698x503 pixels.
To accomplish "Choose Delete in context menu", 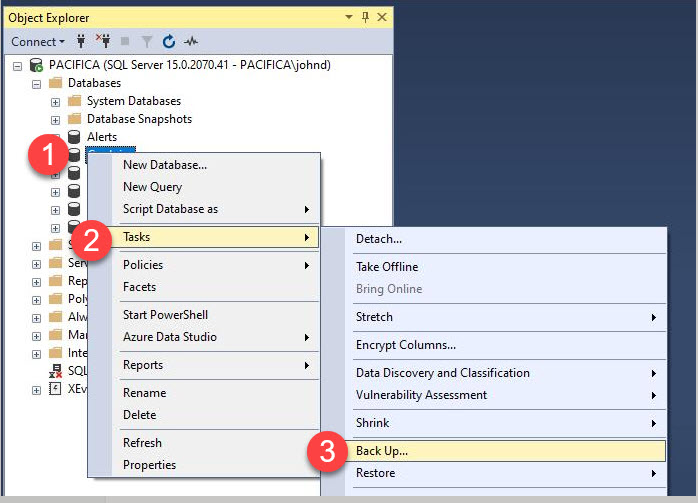I will point(215,415).
